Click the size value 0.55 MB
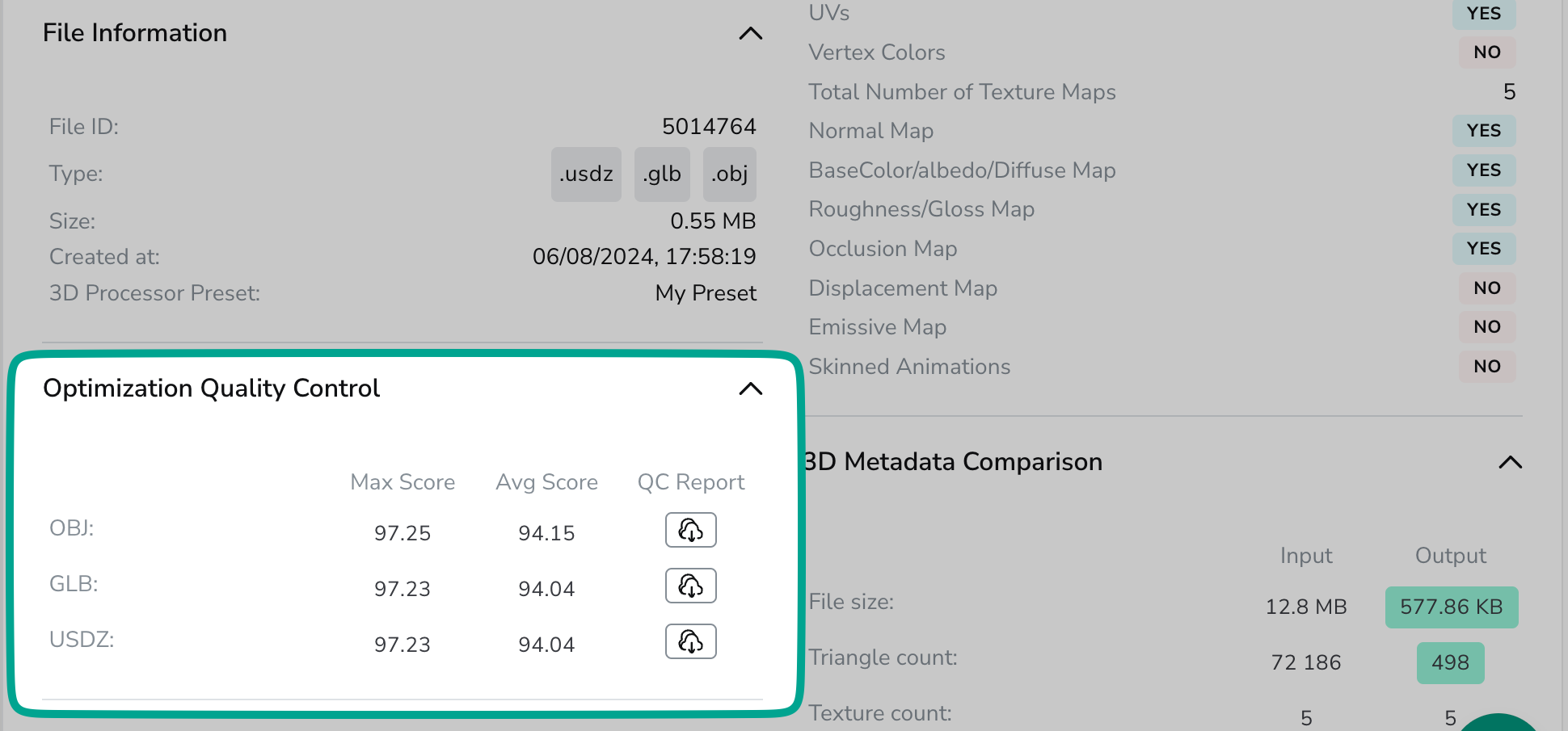Viewport: 1568px width, 731px height. [x=713, y=221]
